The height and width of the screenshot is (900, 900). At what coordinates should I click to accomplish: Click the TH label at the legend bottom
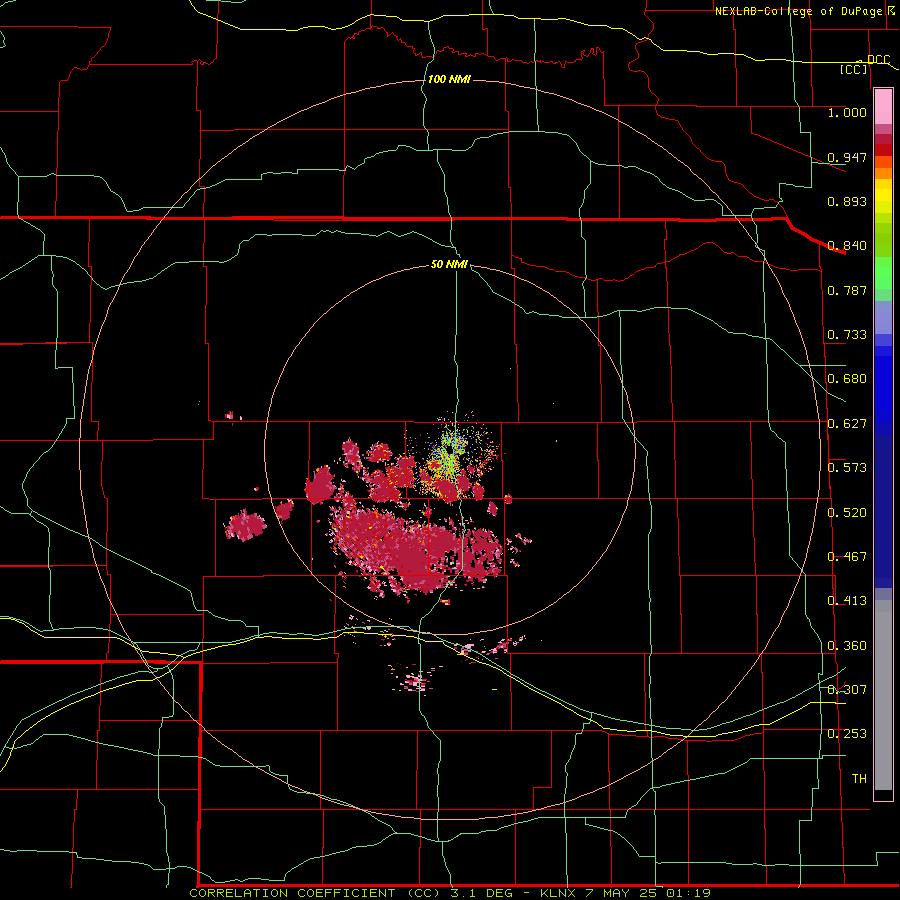pyautogui.click(x=859, y=779)
